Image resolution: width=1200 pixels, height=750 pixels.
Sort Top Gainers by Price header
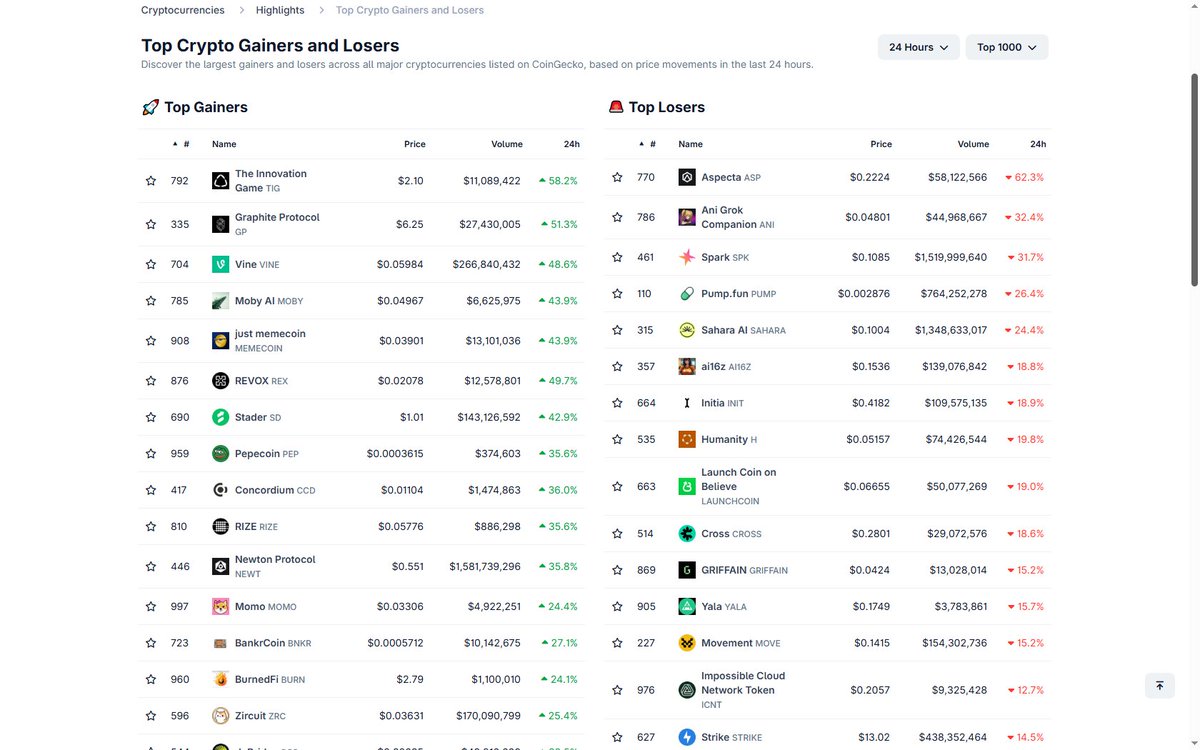(x=414, y=144)
